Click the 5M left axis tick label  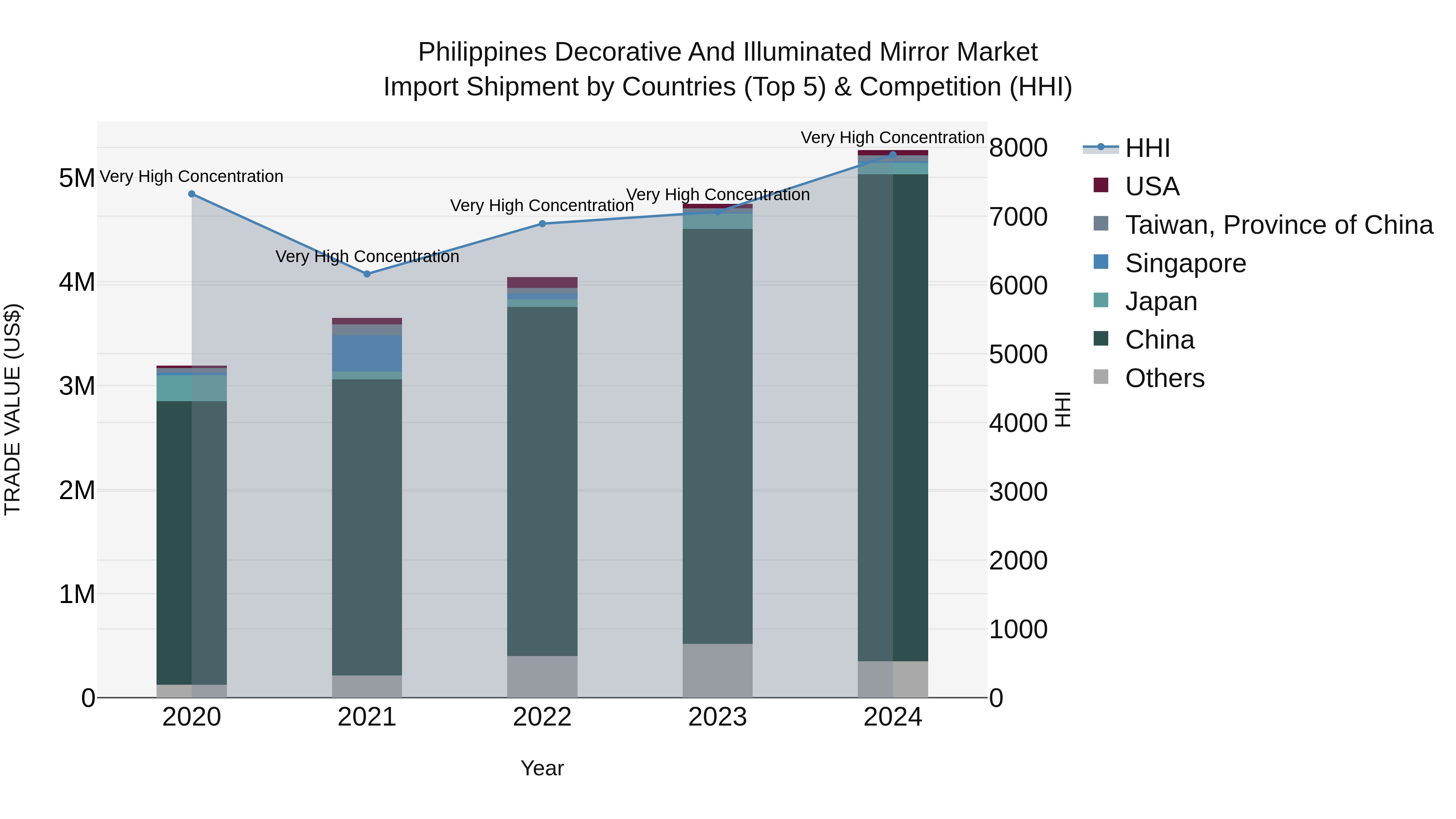pos(77,178)
